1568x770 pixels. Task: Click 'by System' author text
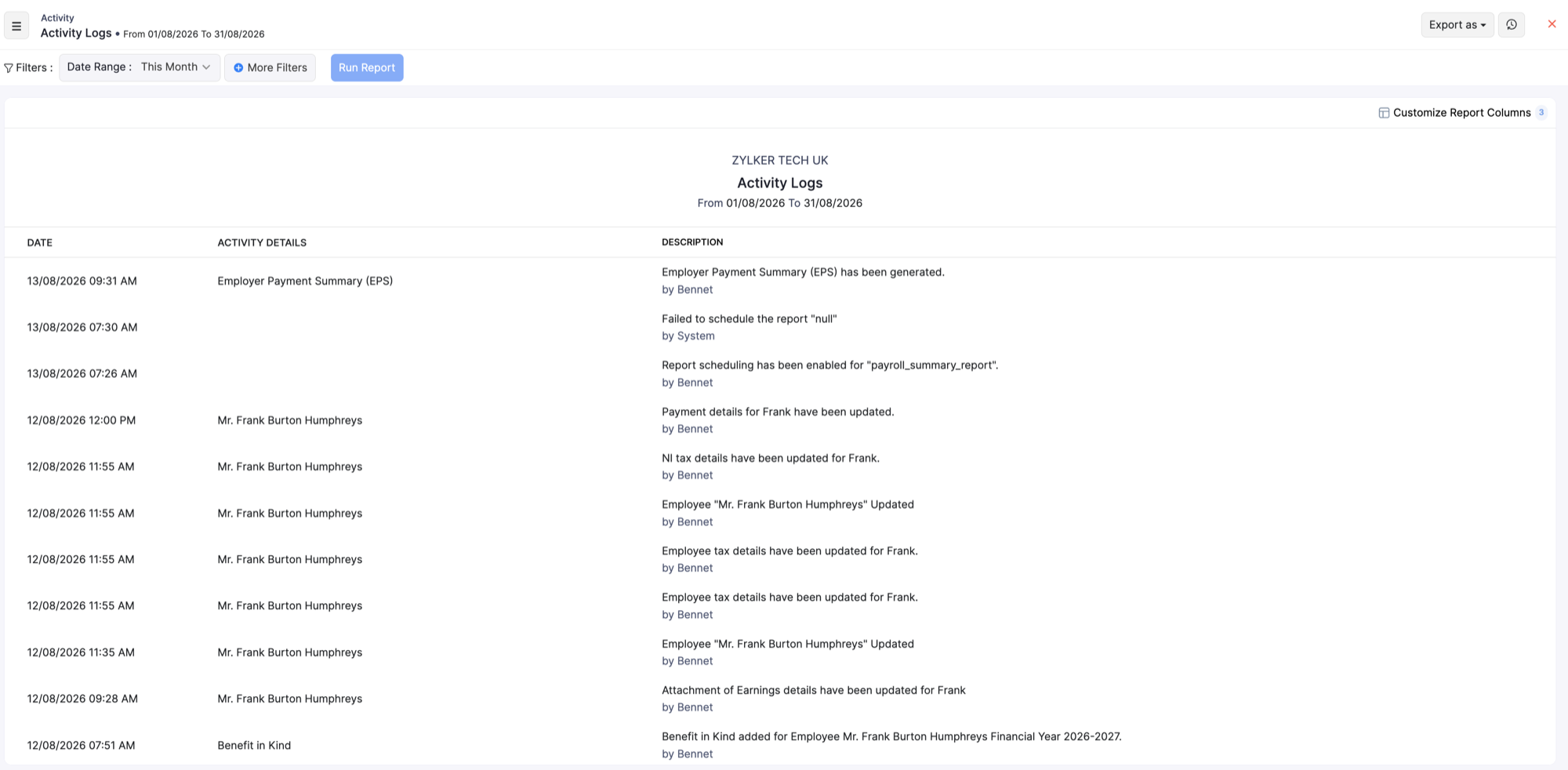coord(688,336)
